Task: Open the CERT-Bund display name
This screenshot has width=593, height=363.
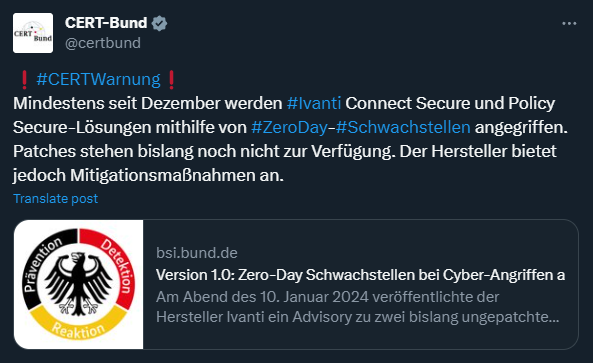Action: pos(106,23)
